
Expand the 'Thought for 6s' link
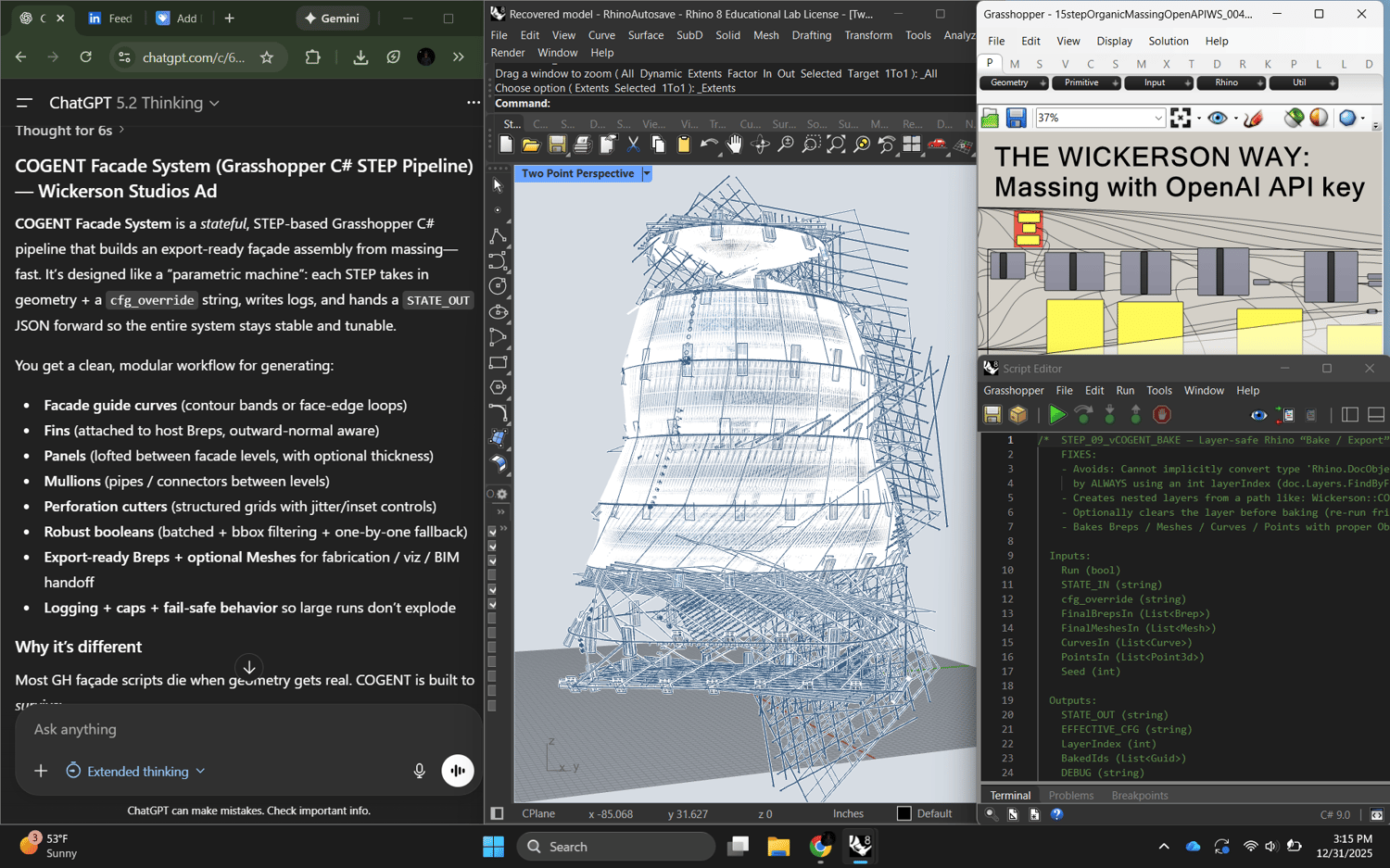(x=69, y=131)
